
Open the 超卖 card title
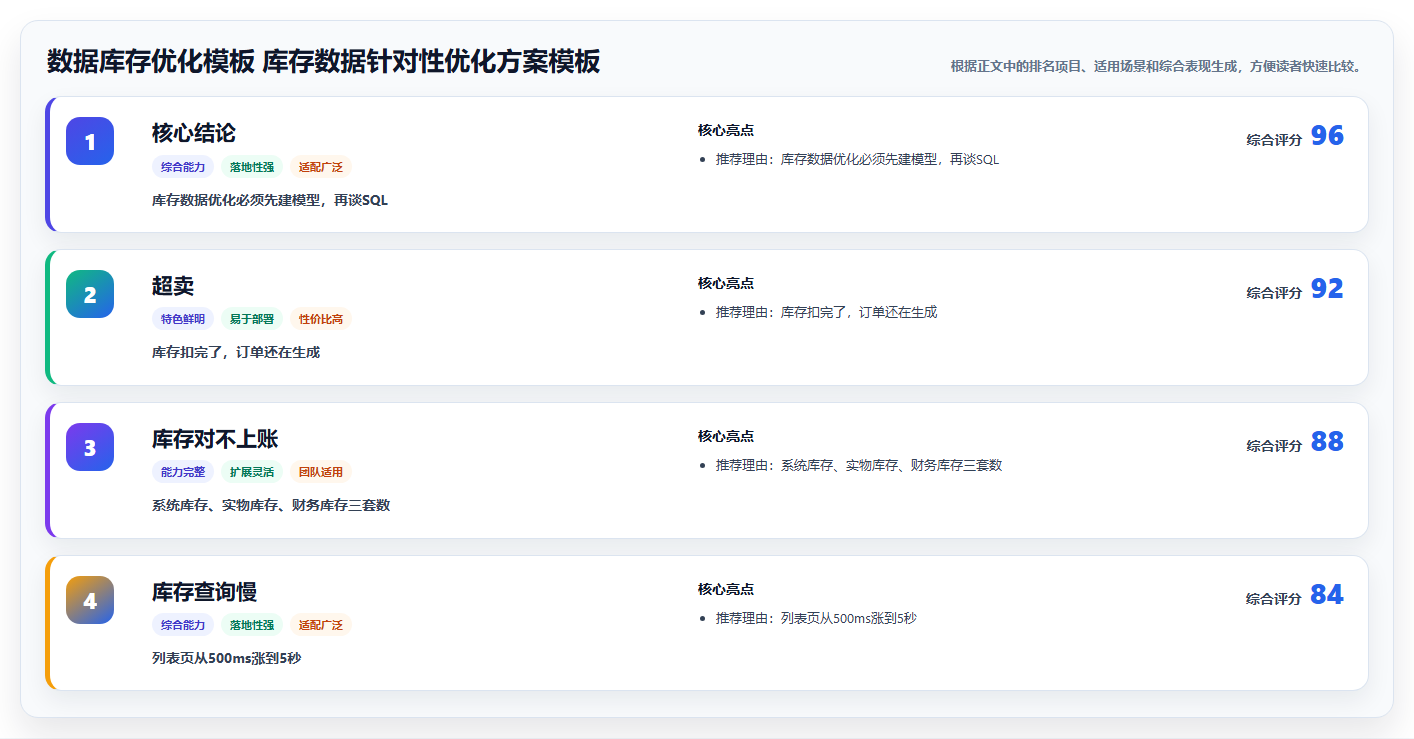coord(173,286)
